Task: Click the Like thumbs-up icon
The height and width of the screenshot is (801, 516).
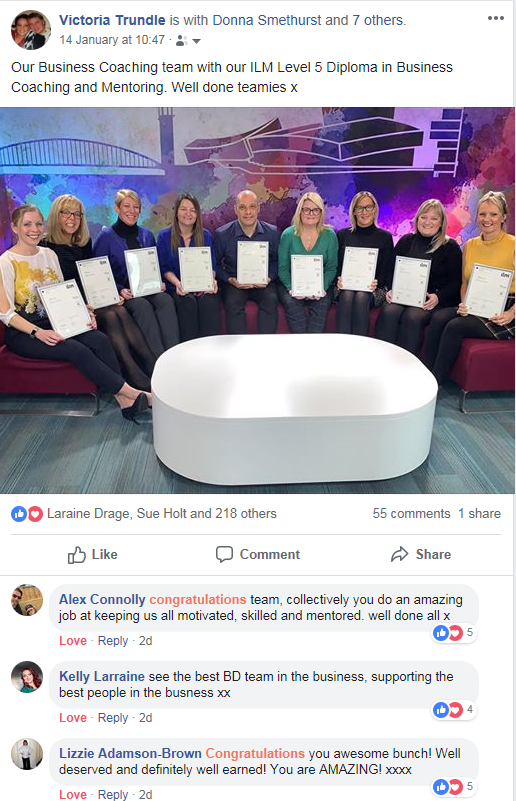Action: (77, 555)
